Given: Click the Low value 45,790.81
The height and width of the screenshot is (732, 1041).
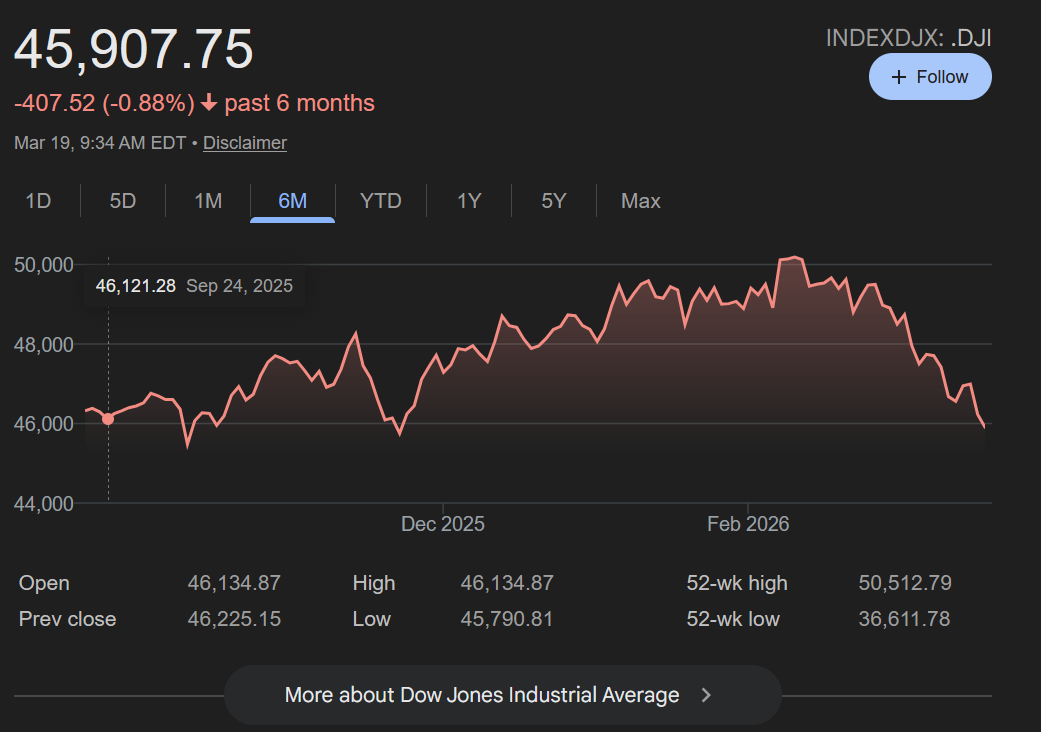Looking at the screenshot, I should coord(507,619).
